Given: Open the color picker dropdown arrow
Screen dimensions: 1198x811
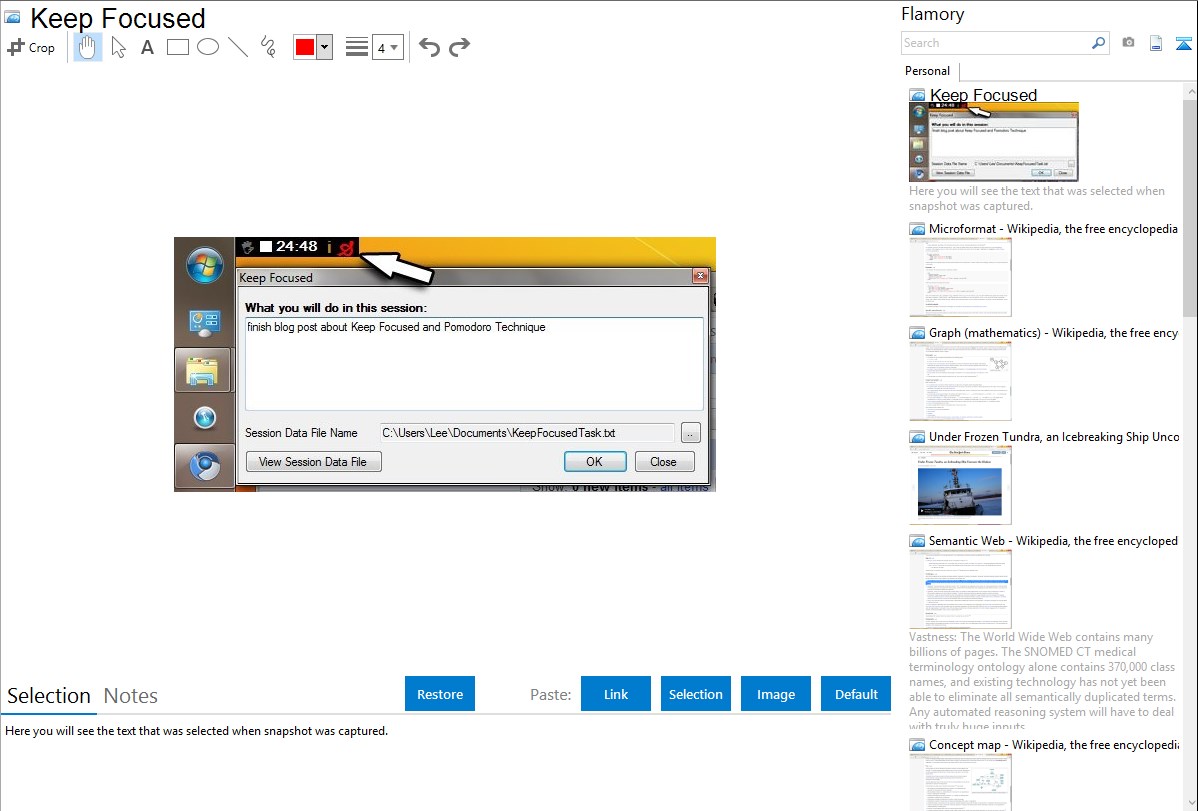Looking at the screenshot, I should point(325,47).
